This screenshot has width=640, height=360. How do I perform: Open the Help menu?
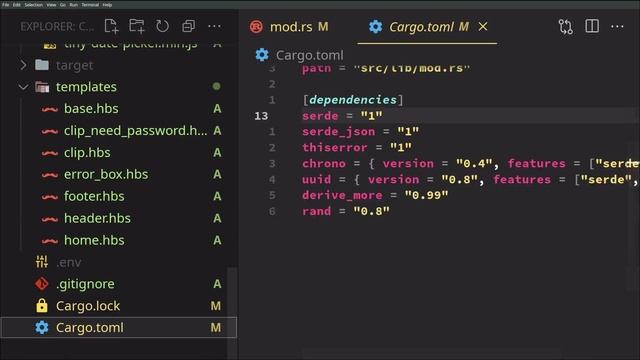107,5
